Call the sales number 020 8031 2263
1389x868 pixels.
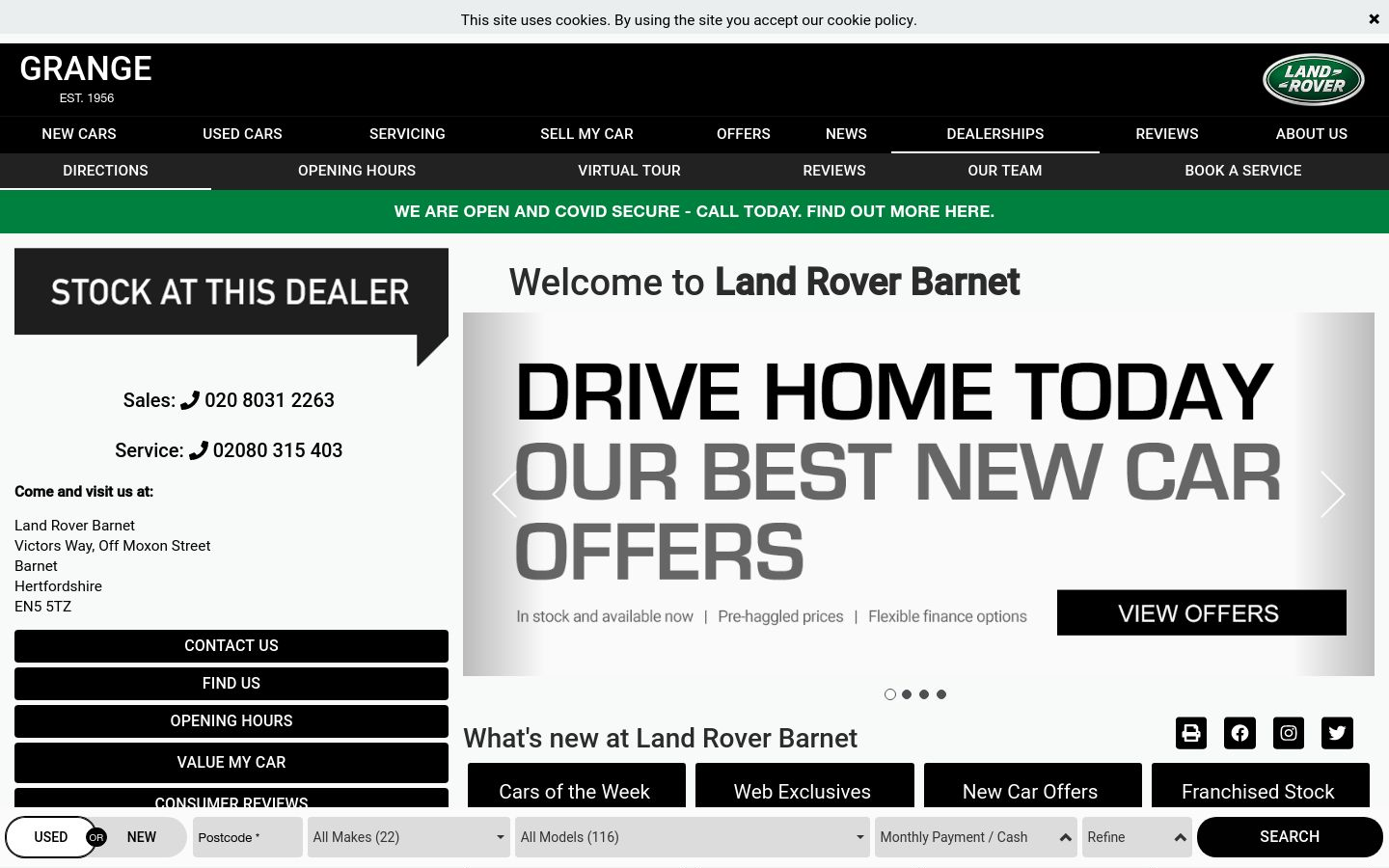269,400
